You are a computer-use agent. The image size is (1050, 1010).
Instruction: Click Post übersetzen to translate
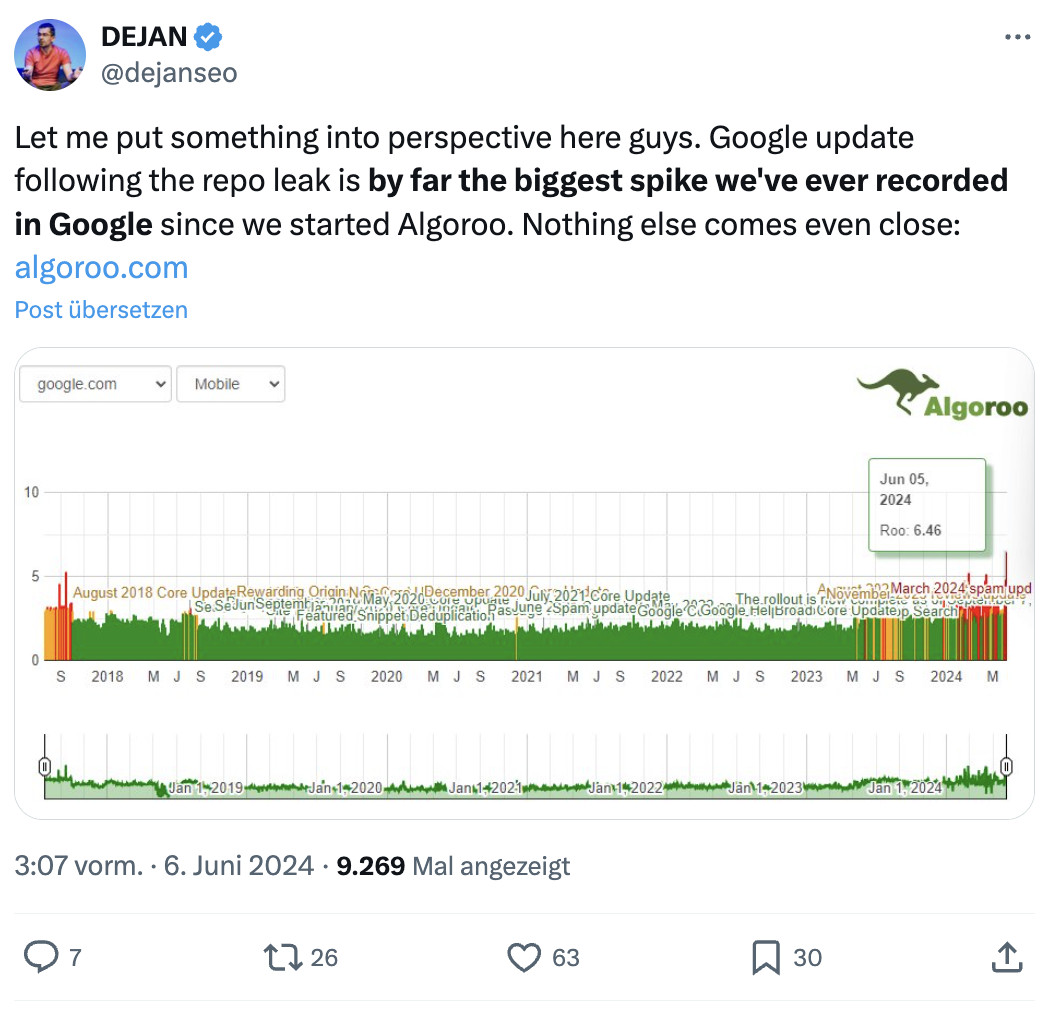(100, 310)
